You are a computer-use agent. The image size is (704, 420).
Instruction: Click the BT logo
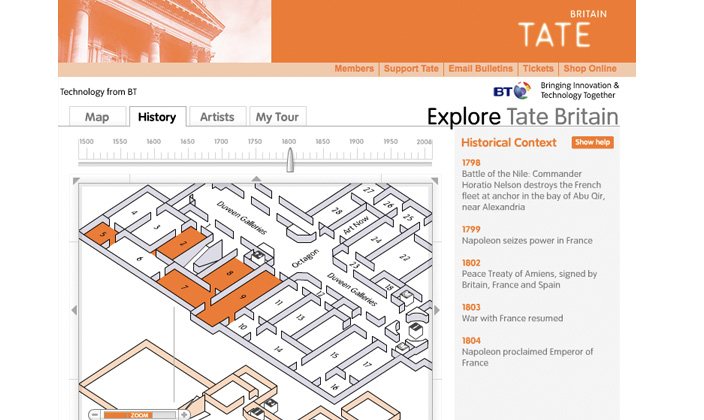512,91
